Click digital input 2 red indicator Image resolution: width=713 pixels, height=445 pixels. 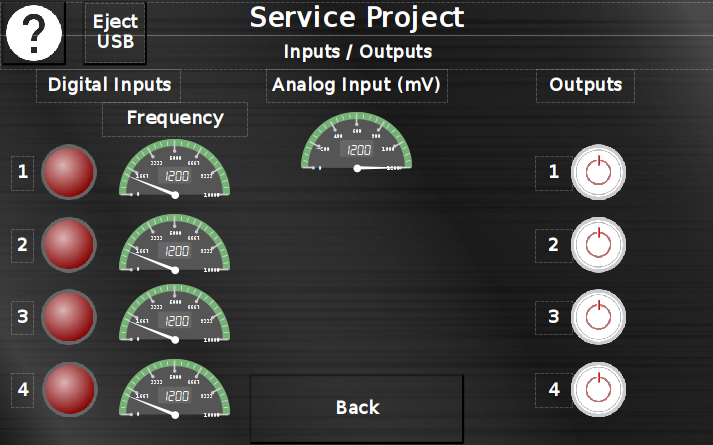pyautogui.click(x=69, y=244)
